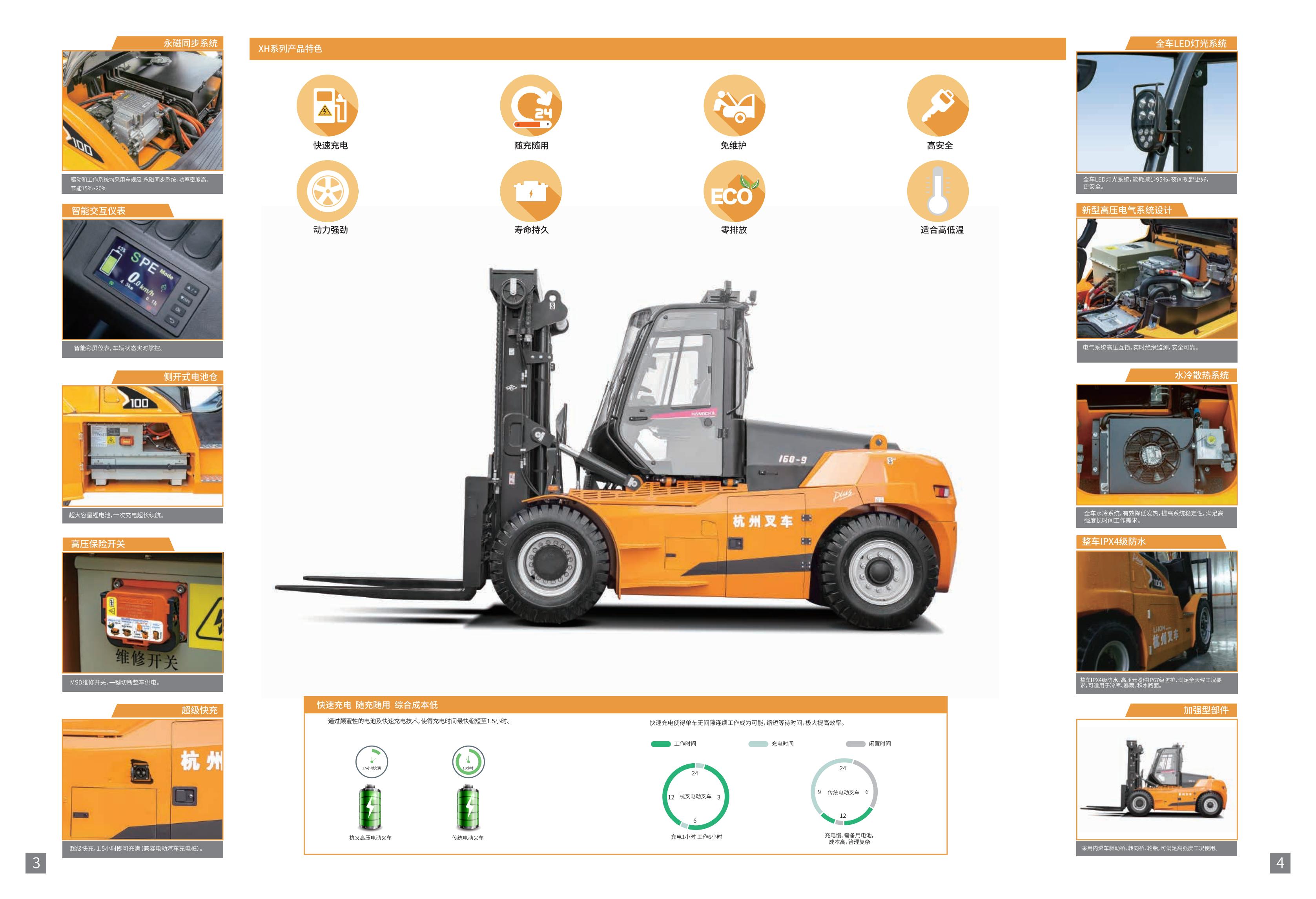This screenshot has width=1316, height=899.
Task: Click the 随充随用 24-hour charging icon
Action: [530, 106]
